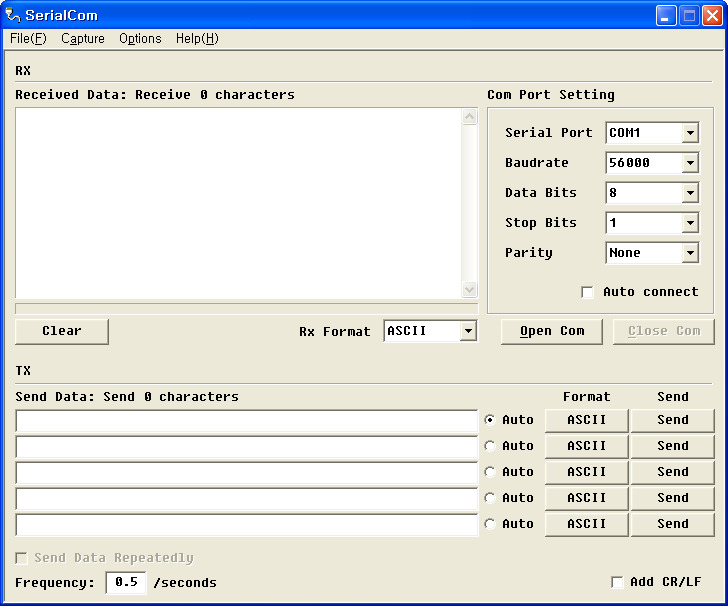728x606 pixels.
Task: Focus the third send data text field
Action: coord(247,473)
